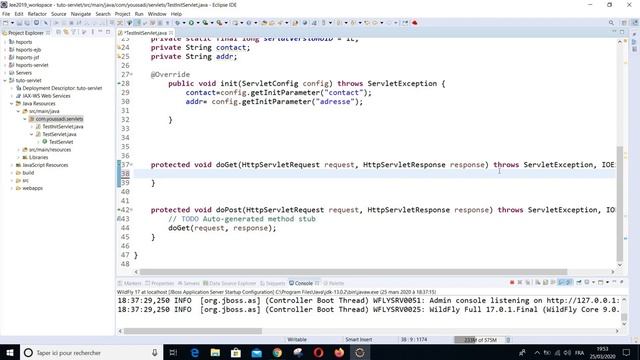Maximize the editor area
This screenshot has width=640, height=360.
pyautogui.click(x=622, y=32)
